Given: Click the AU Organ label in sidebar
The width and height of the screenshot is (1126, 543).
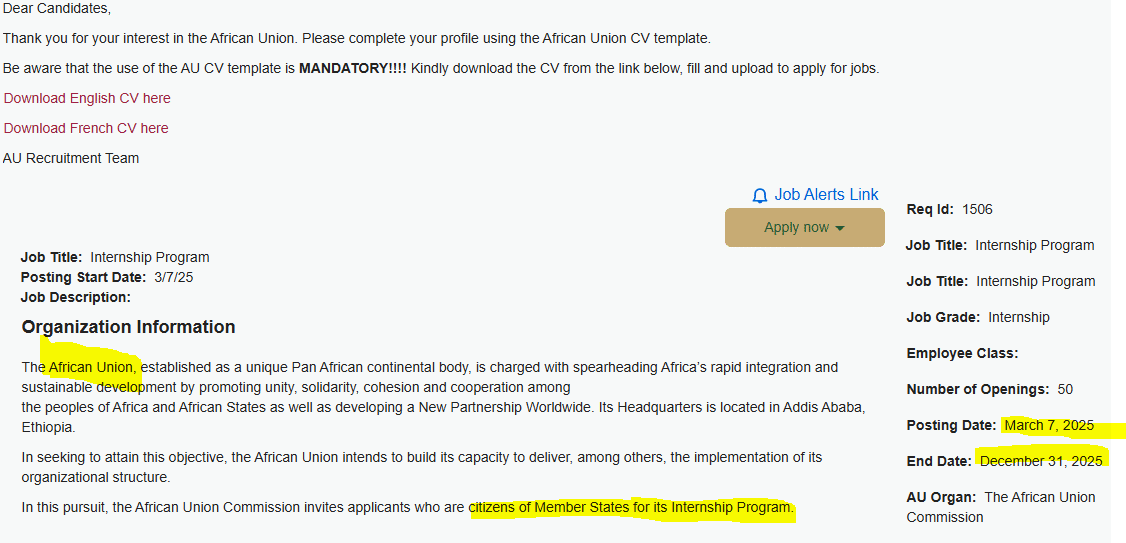Looking at the screenshot, I should tap(941, 497).
